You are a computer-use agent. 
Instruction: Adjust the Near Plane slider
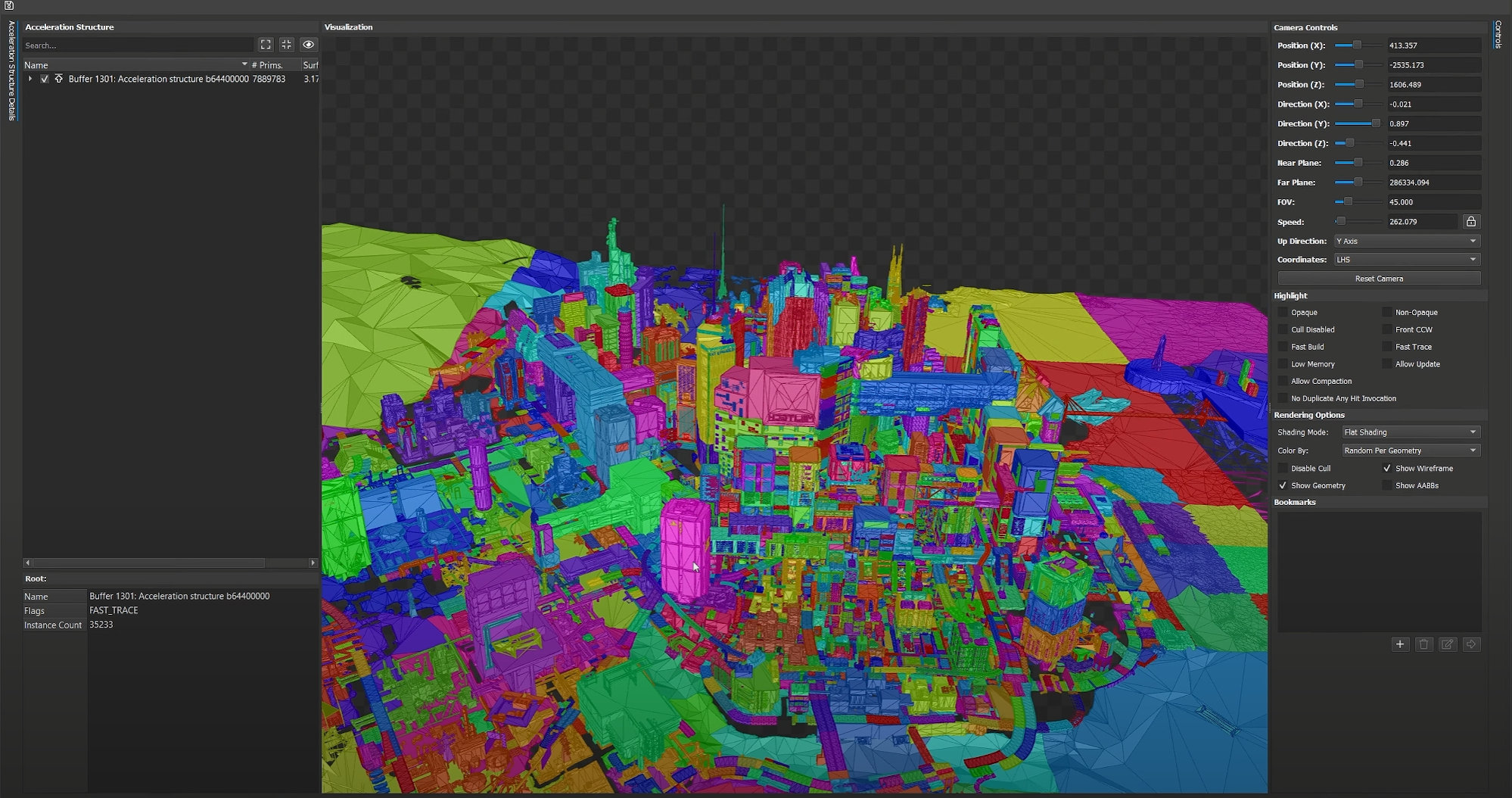[1358, 163]
